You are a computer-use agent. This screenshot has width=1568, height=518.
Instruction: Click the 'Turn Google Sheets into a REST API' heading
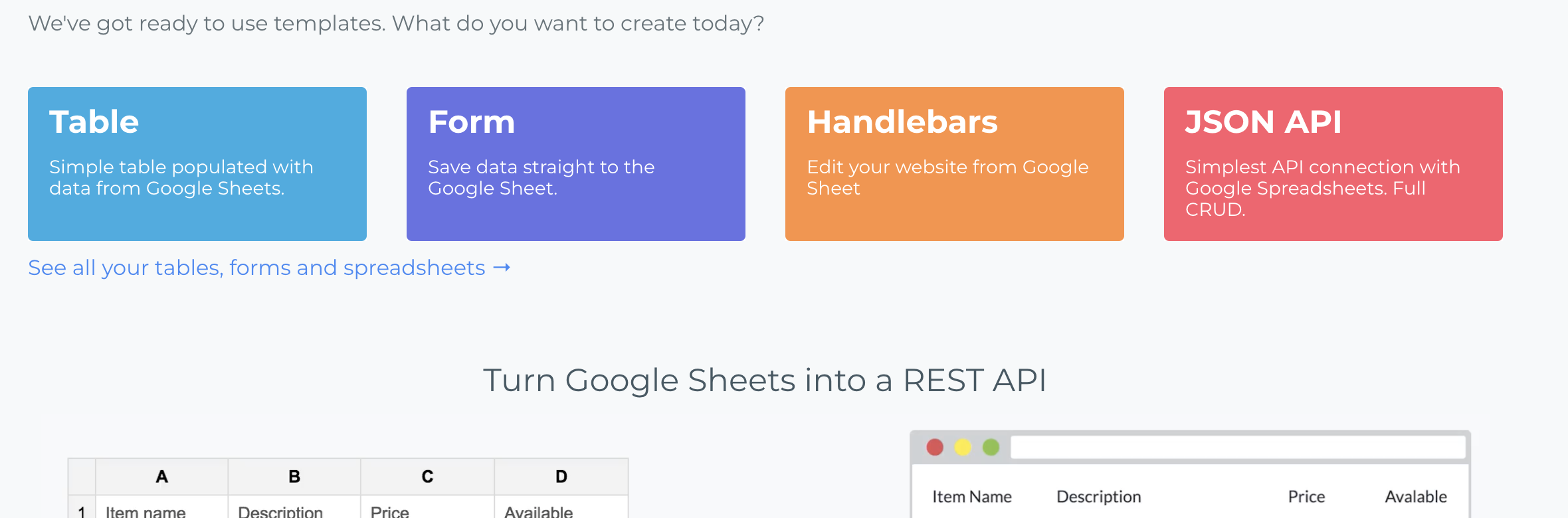click(765, 381)
